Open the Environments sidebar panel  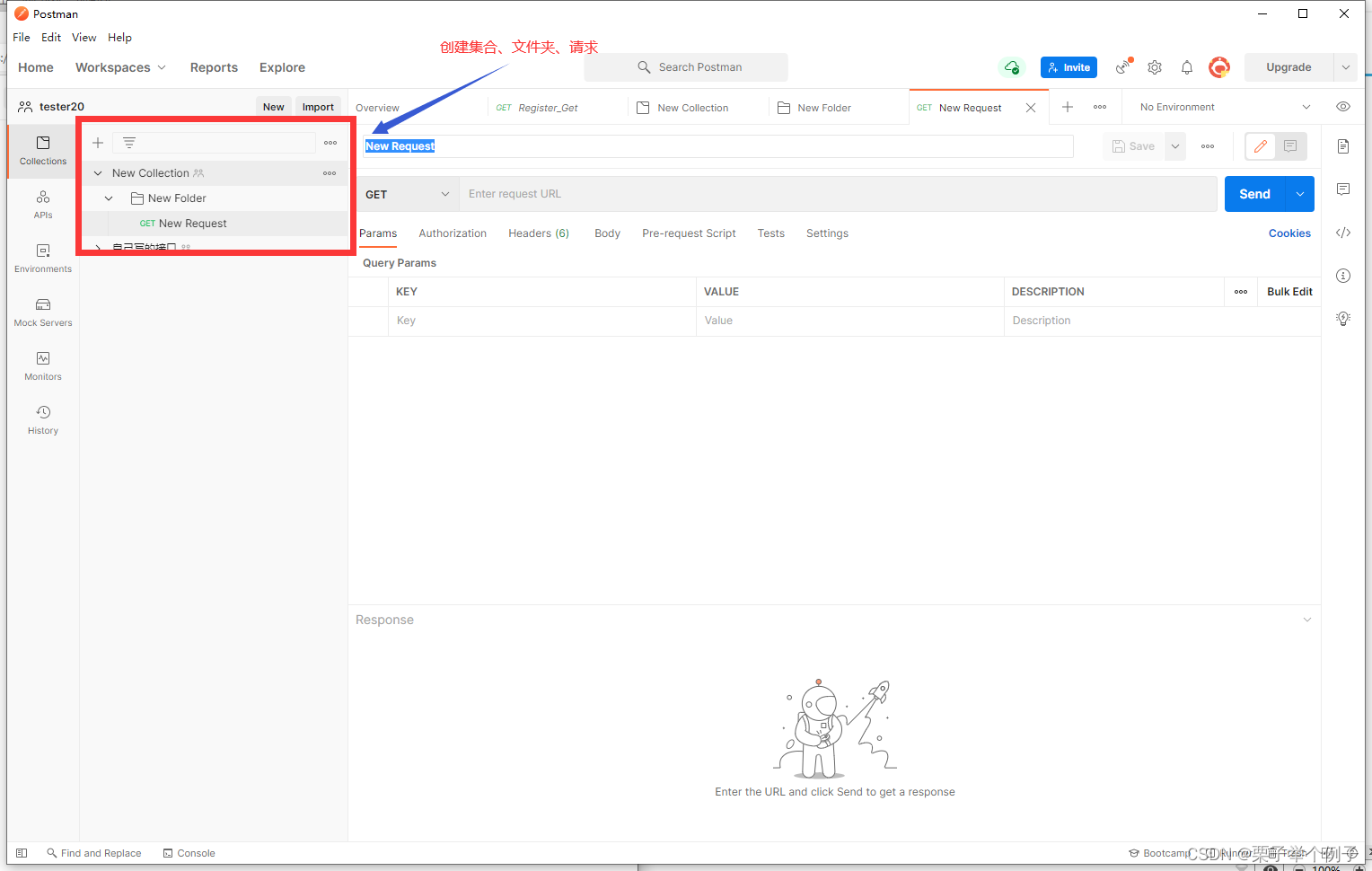(43, 259)
